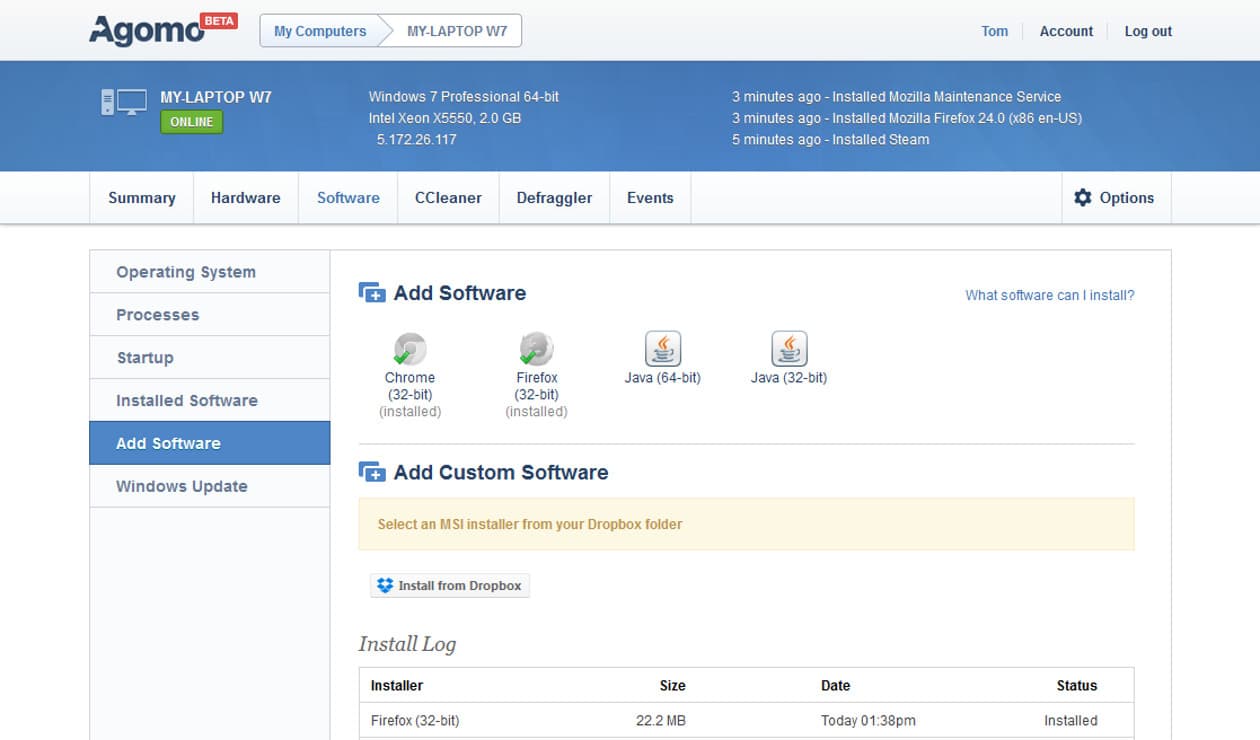The image size is (1260, 740).
Task: Open 'What software can I install?' link
Action: tap(1049, 295)
